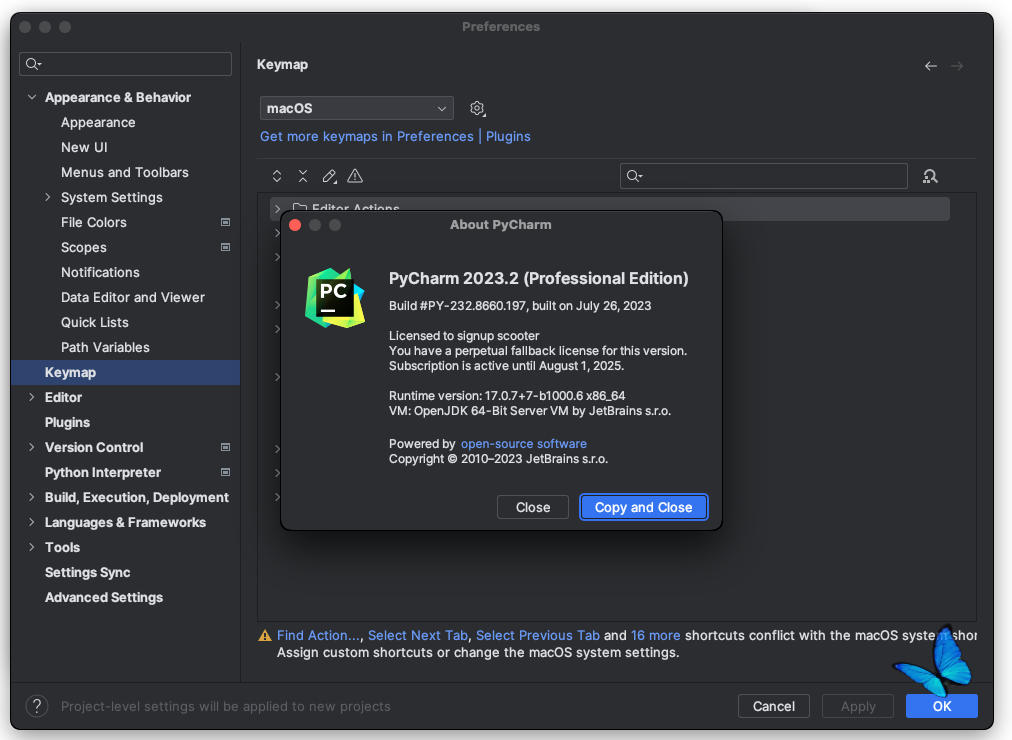Image resolution: width=1012 pixels, height=740 pixels.
Task: Click the project-level marker icon beside Python Interpreter
Action: (225, 472)
